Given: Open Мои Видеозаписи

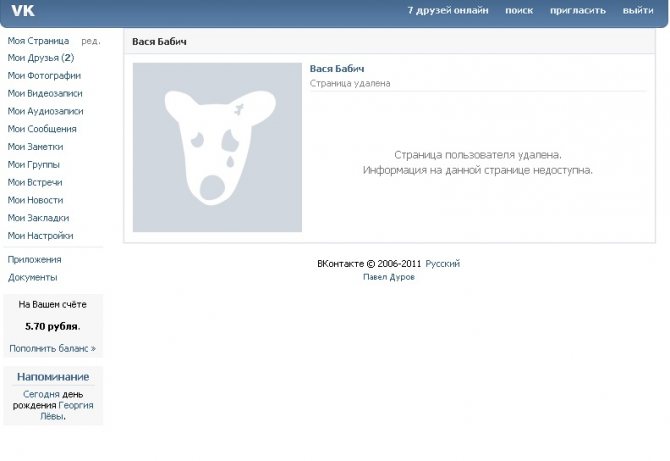Looking at the screenshot, I should pos(45,93).
